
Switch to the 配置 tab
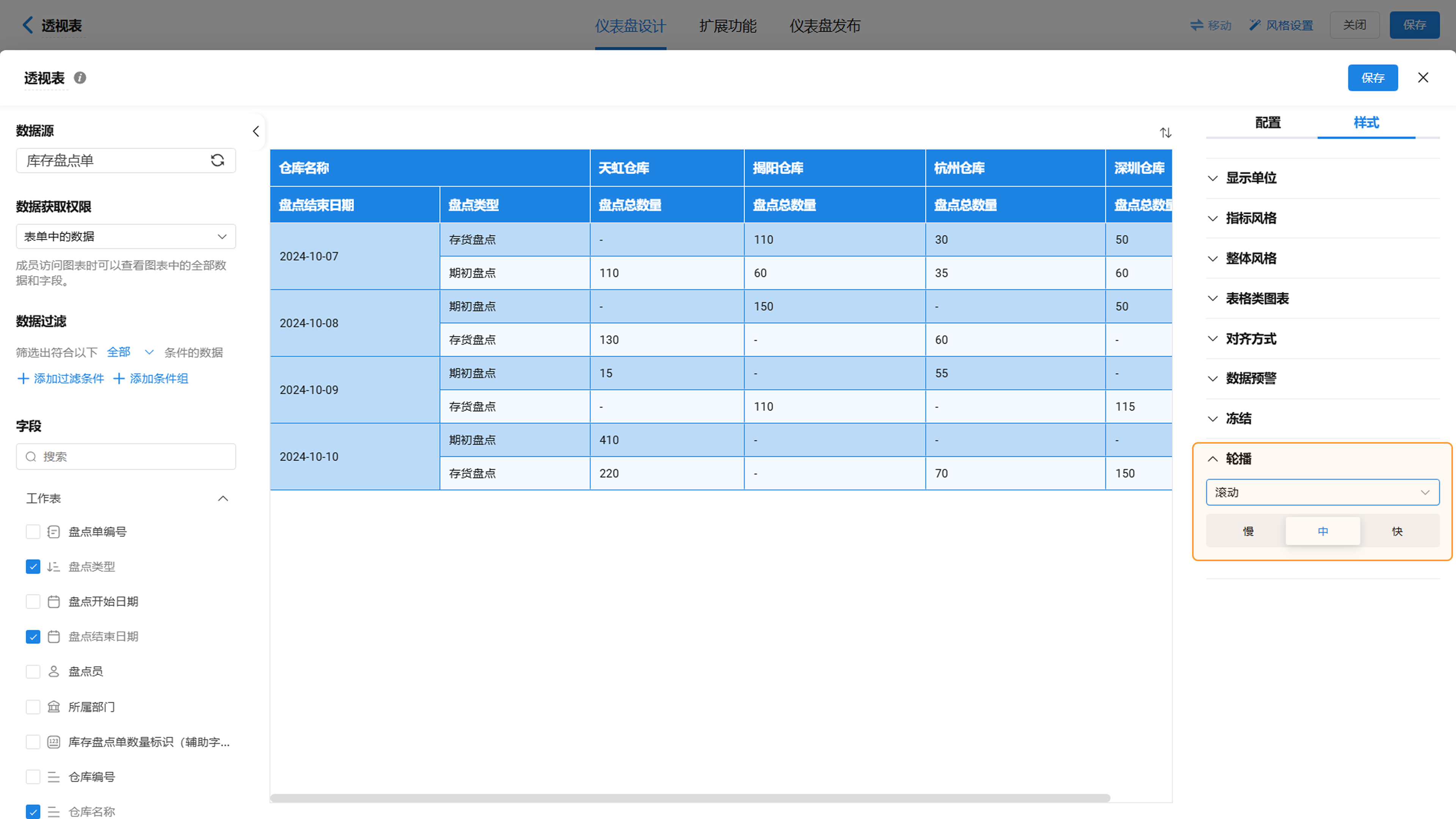(1268, 122)
